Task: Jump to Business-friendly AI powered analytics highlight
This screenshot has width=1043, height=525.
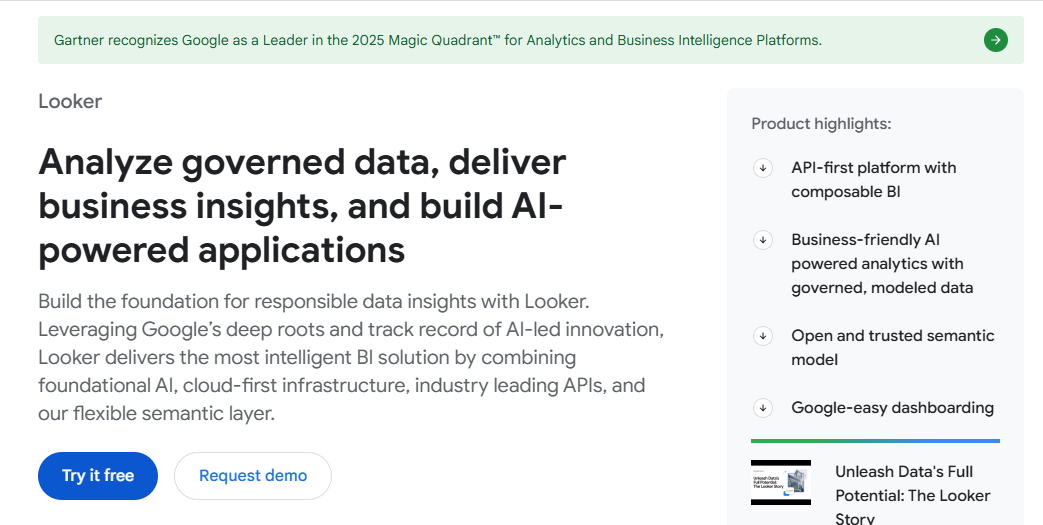Action: 881,264
